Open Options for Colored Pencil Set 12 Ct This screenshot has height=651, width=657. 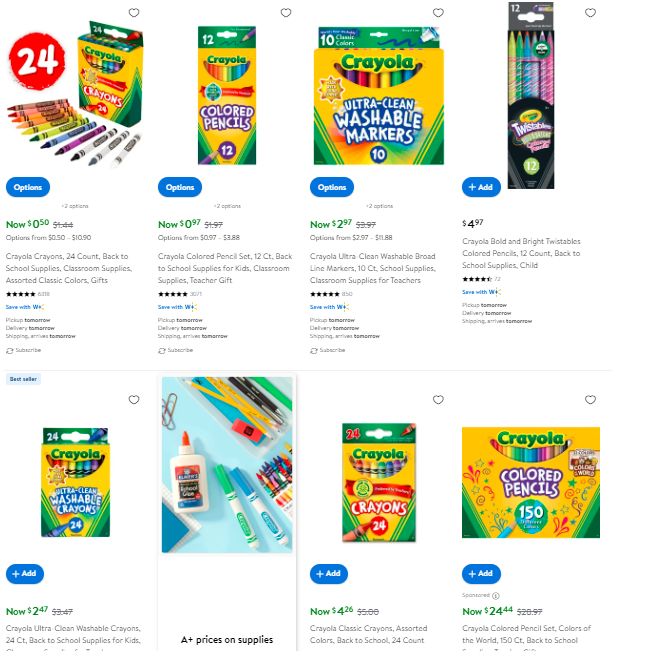(180, 187)
